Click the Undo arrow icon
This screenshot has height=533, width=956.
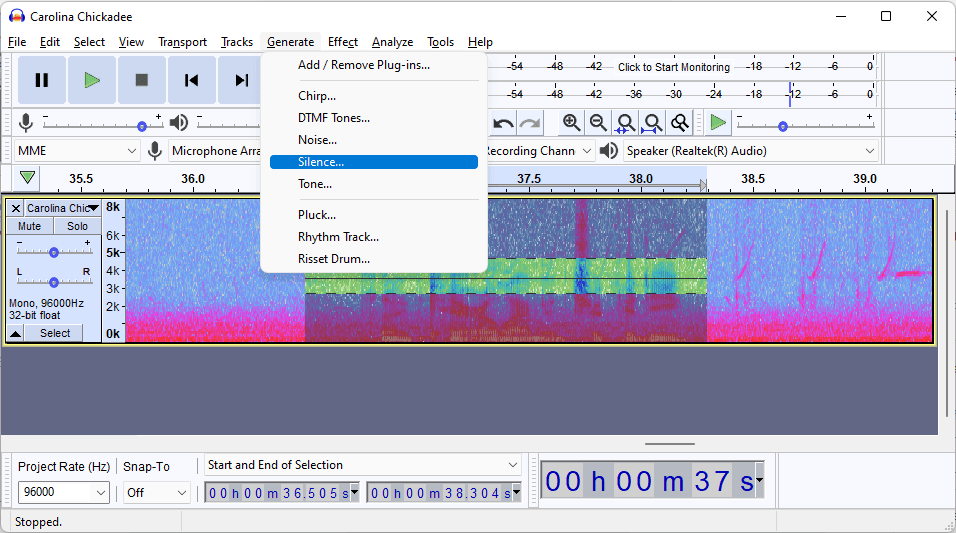(x=503, y=123)
